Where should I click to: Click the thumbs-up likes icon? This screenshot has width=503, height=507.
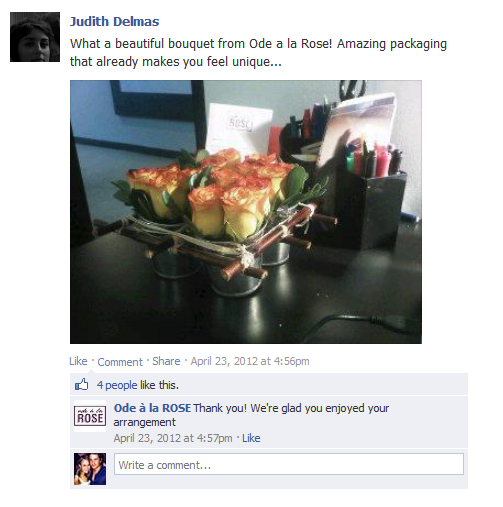[82, 385]
